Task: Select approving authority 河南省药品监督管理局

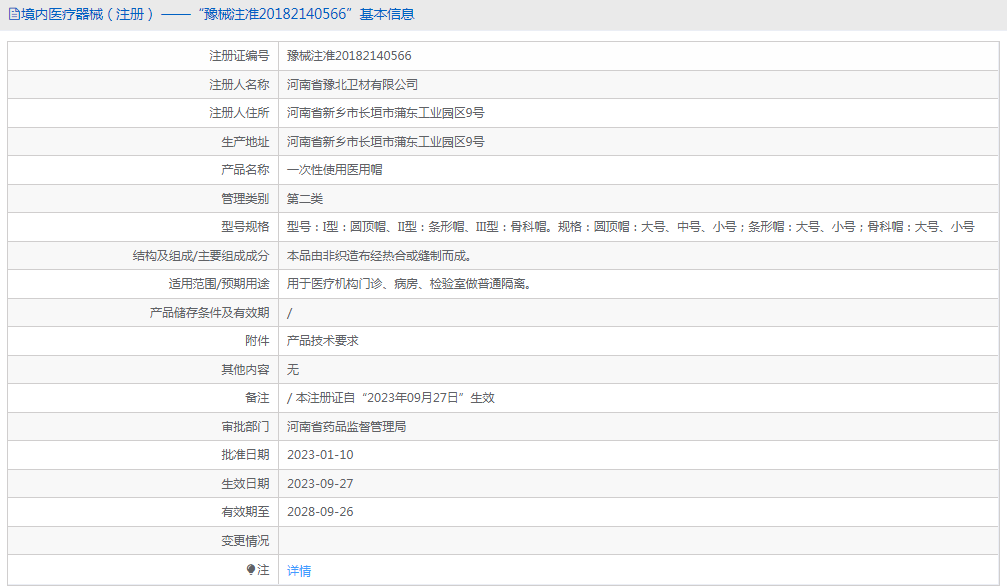Action: [346, 427]
